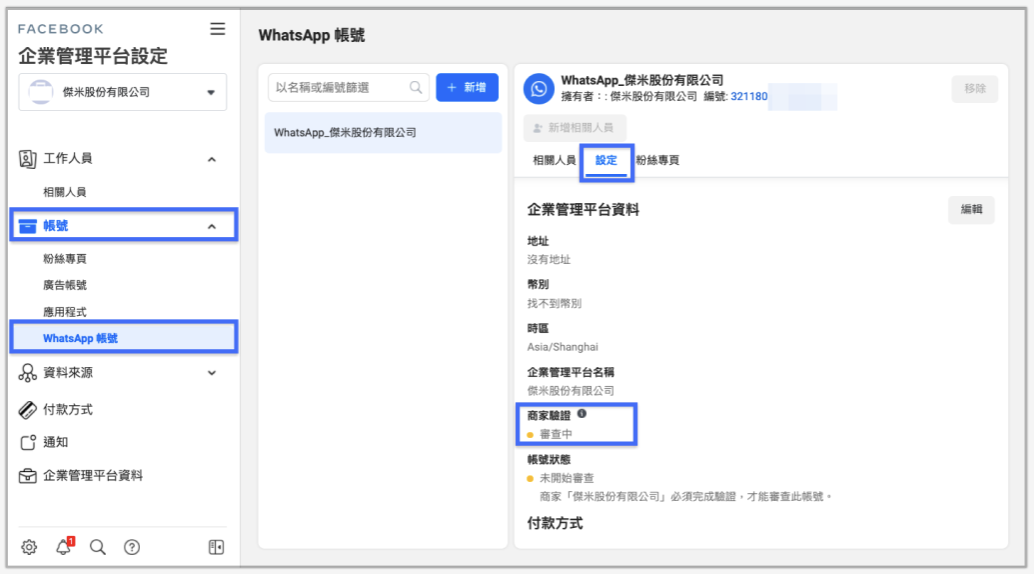
Task: Select 粉絲專頁 in the sidebar
Action: pos(65,259)
